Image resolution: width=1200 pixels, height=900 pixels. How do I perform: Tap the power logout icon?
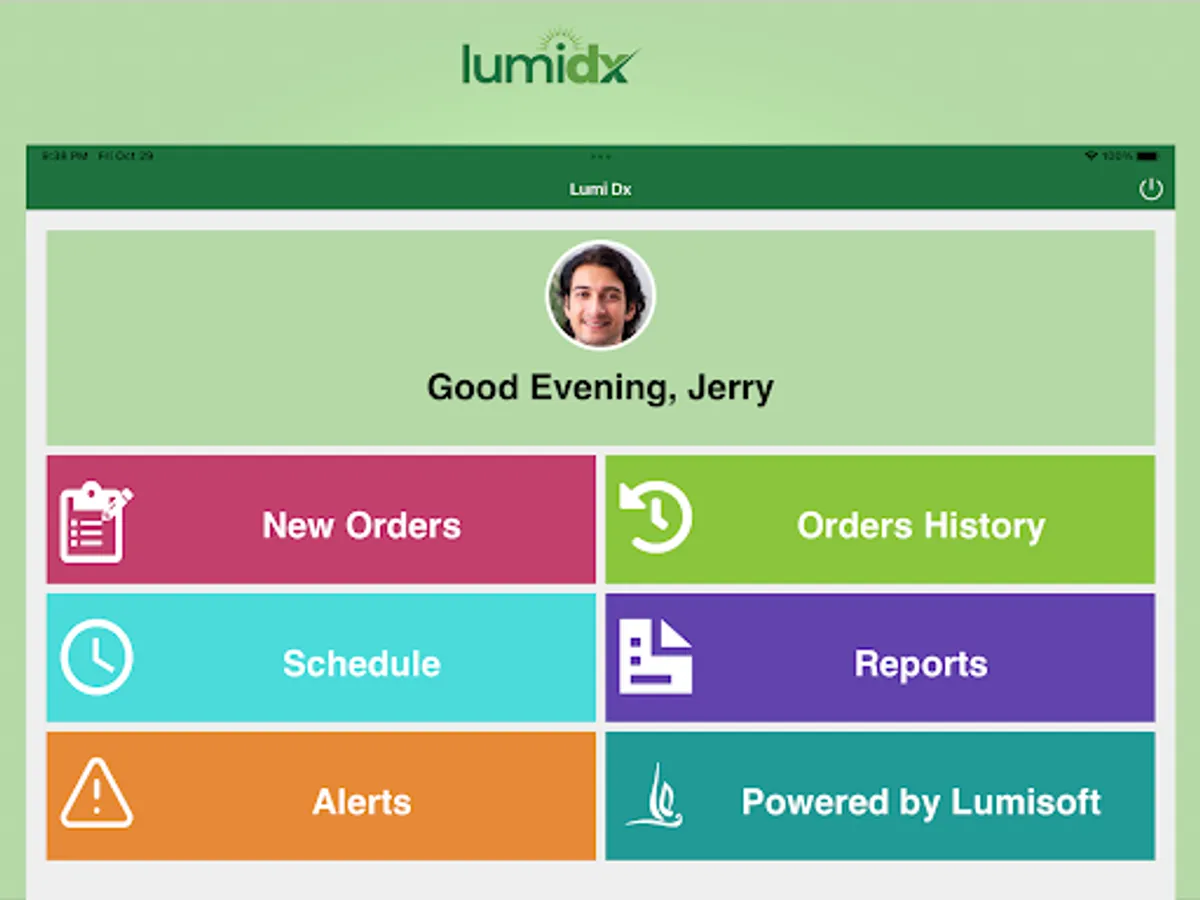(1151, 189)
